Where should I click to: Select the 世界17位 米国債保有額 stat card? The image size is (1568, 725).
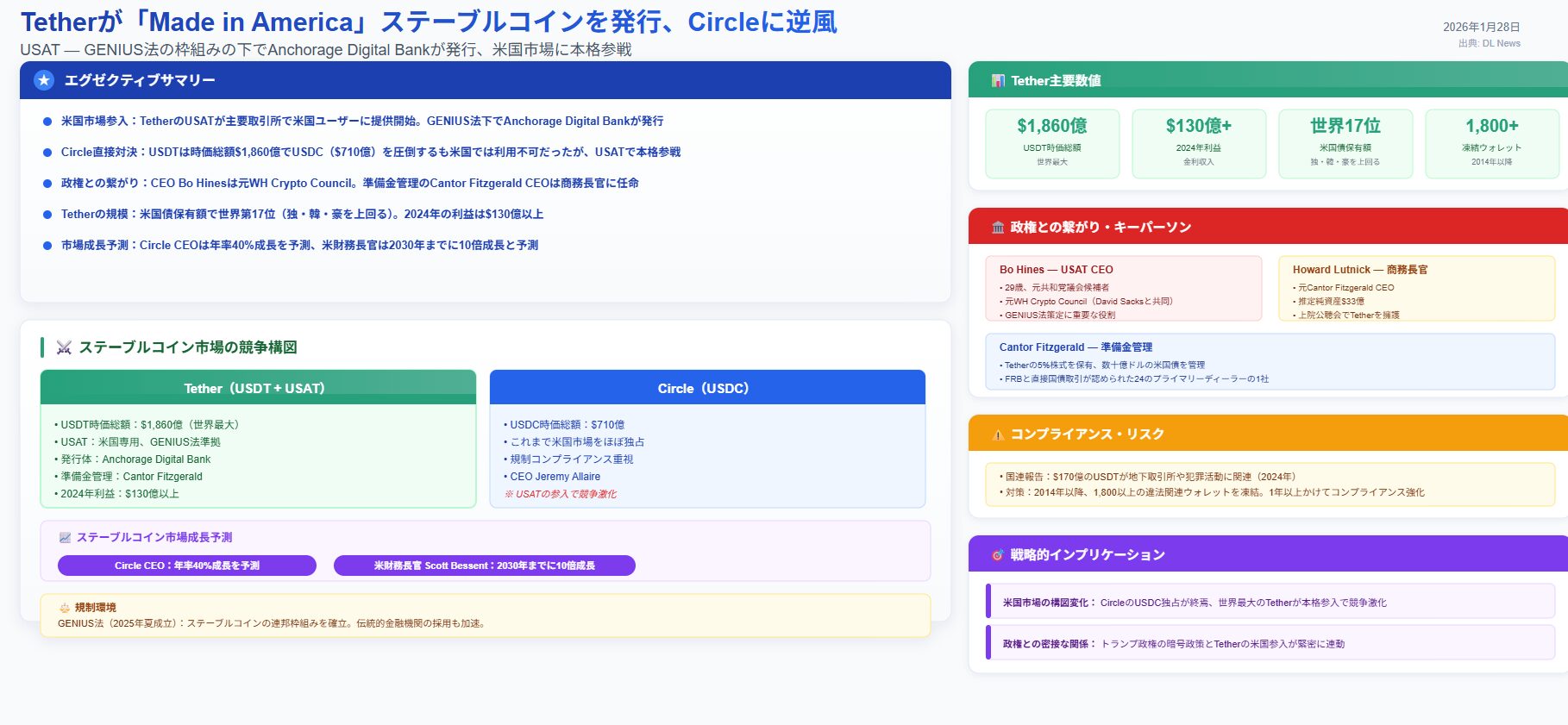point(1345,143)
